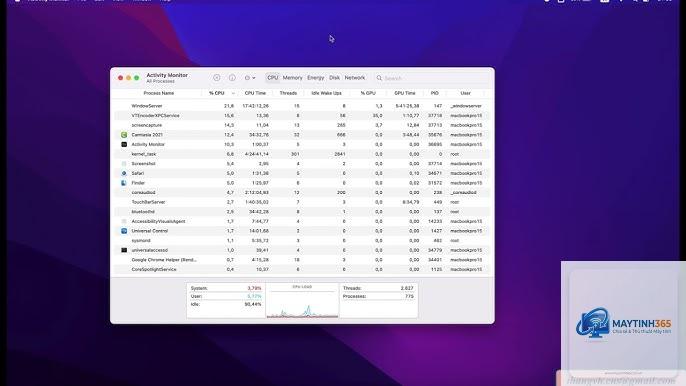
Task: Click the universalaccessd black icon
Action: click(x=124, y=250)
